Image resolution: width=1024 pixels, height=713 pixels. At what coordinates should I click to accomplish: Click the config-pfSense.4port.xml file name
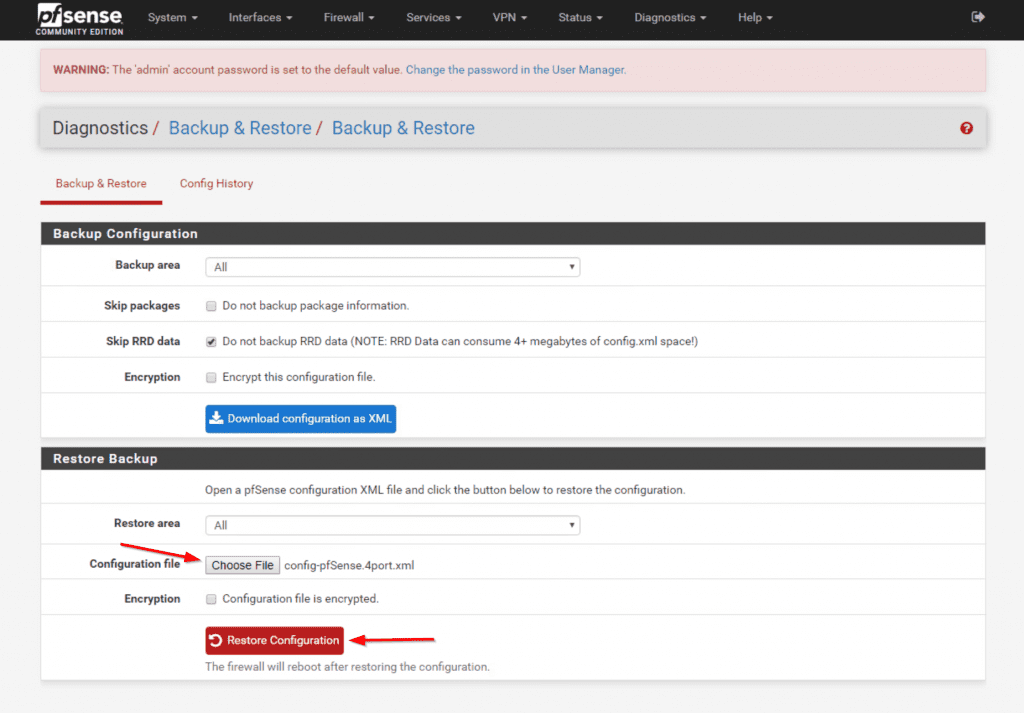(x=349, y=565)
